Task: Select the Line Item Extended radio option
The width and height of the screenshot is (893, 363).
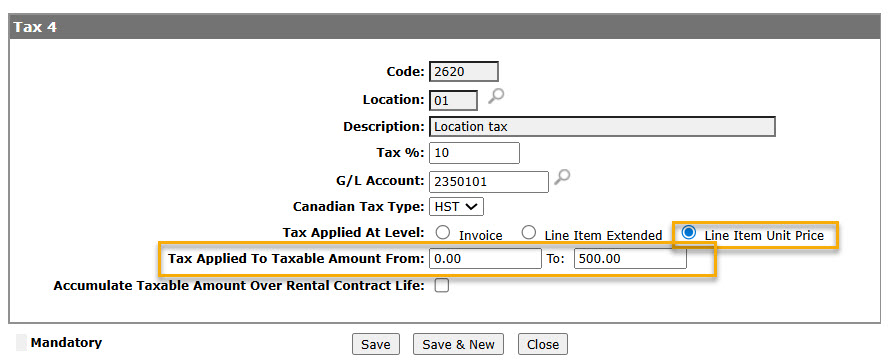Action: 529,233
